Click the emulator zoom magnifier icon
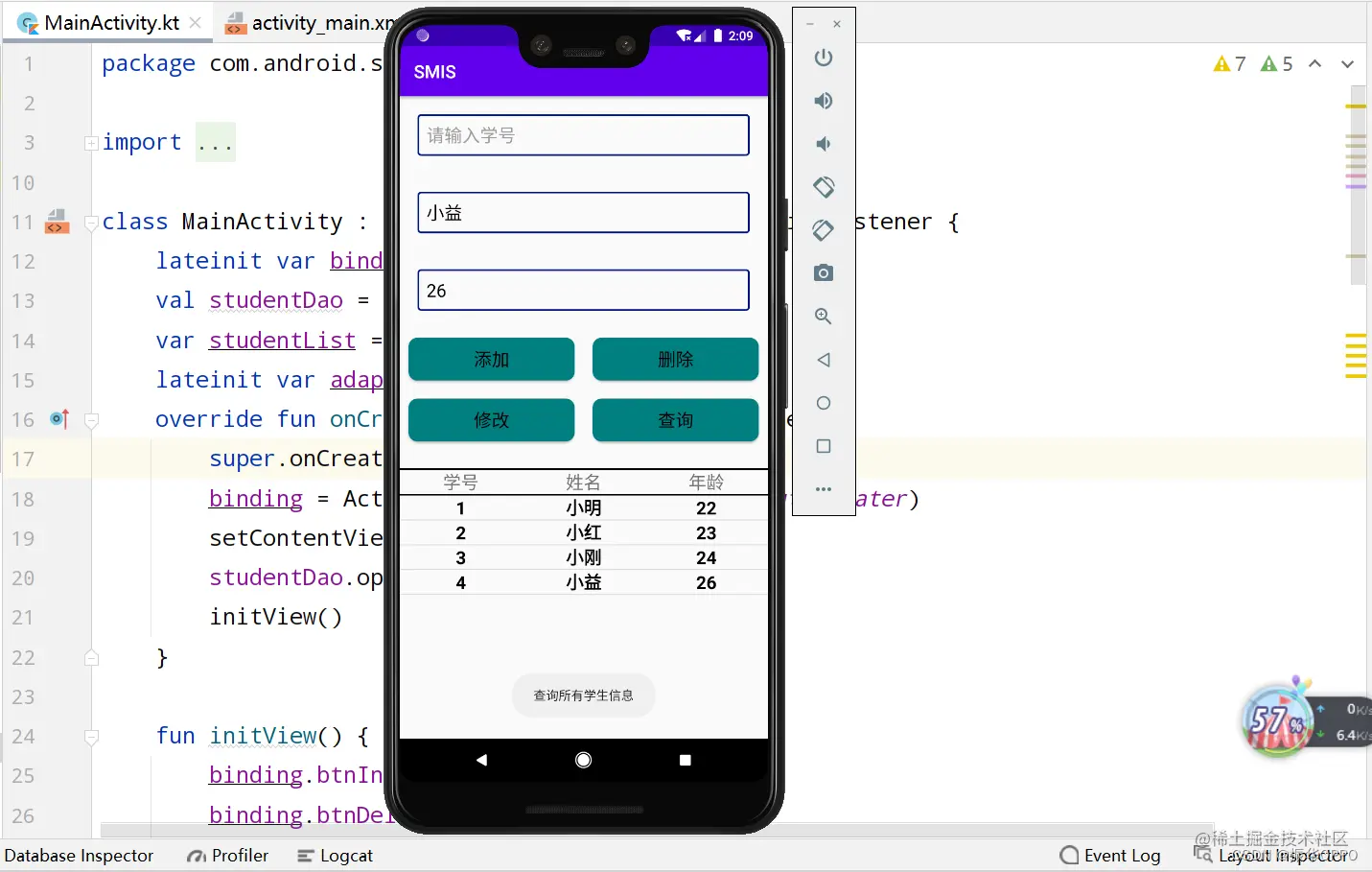 [823, 317]
